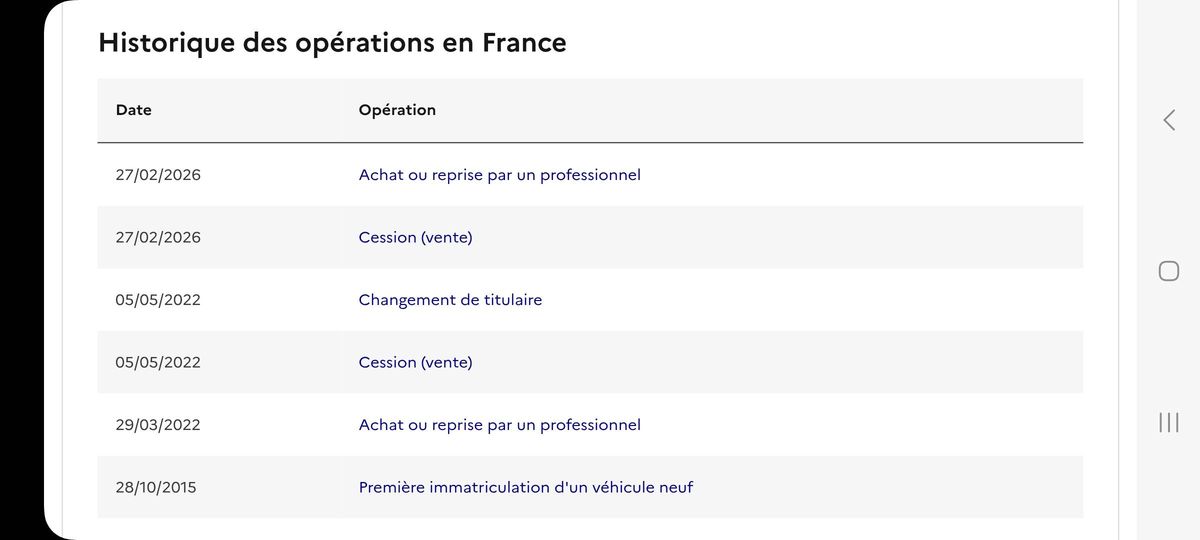1200x540 pixels.
Task: Open the Android recent apps icon
Action: (1169, 422)
